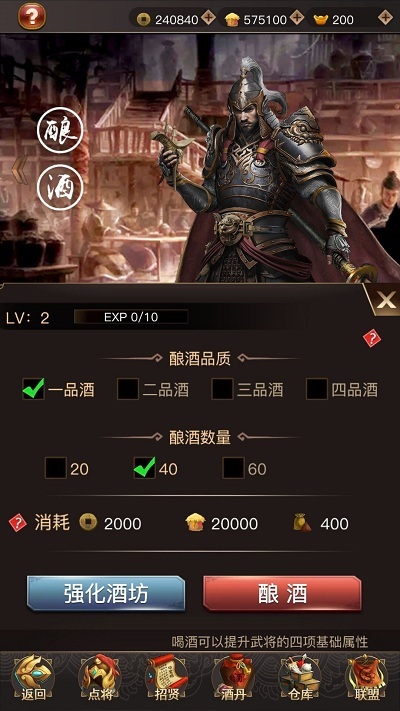Add more copper coins with plus
Screen dimensions: 400x711
point(208,18)
